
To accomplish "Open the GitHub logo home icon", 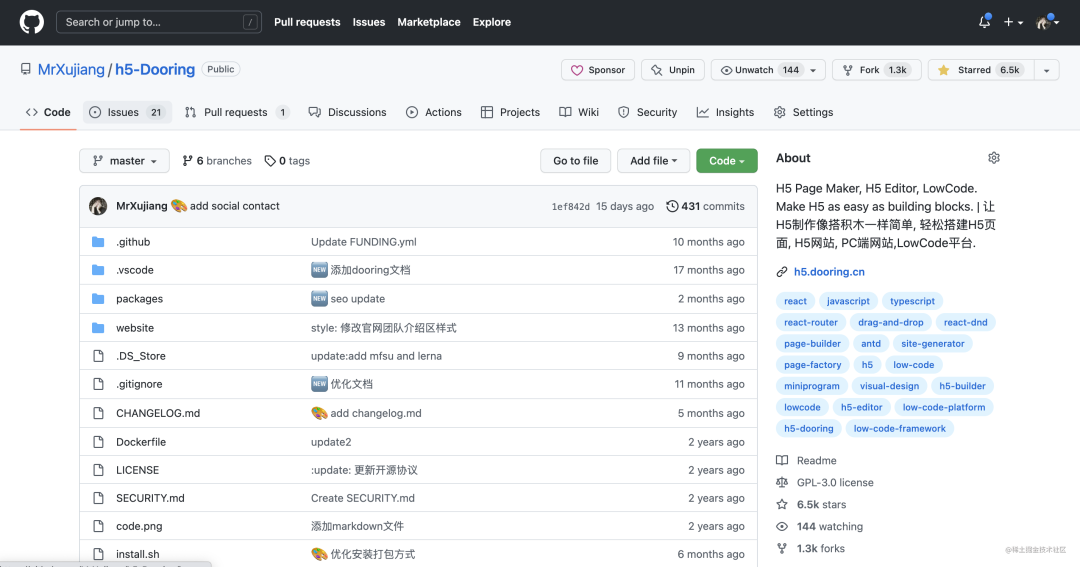I will (x=32, y=22).
